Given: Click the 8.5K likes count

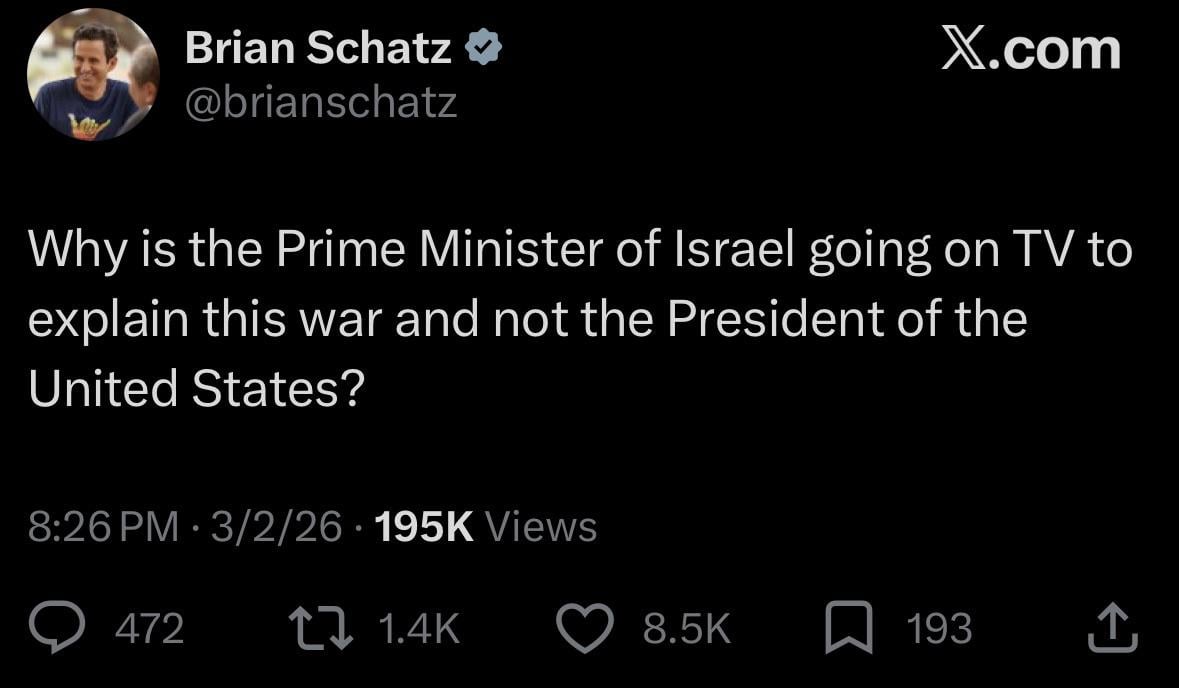Looking at the screenshot, I should coord(687,629).
